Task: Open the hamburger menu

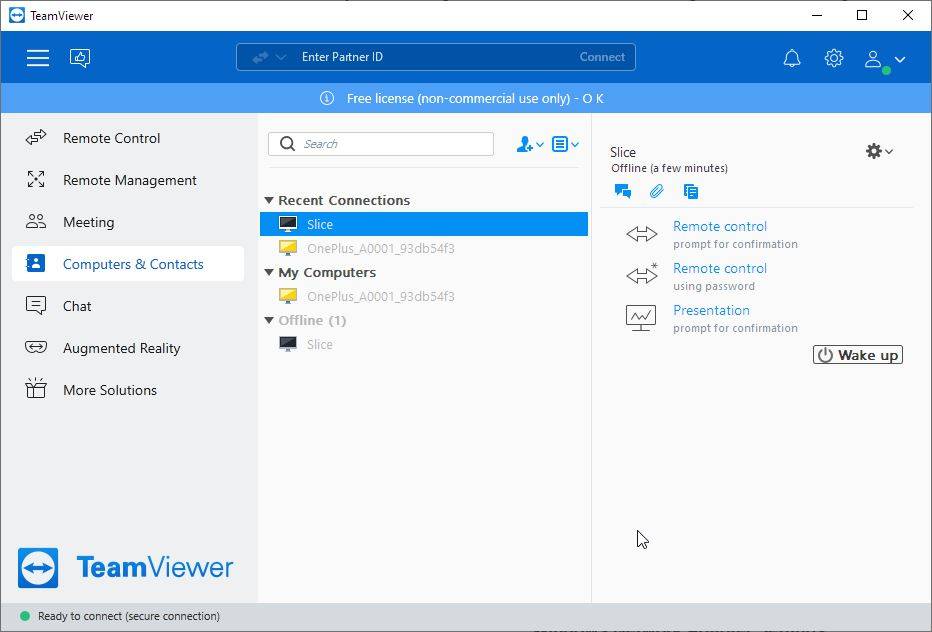Action: point(38,57)
